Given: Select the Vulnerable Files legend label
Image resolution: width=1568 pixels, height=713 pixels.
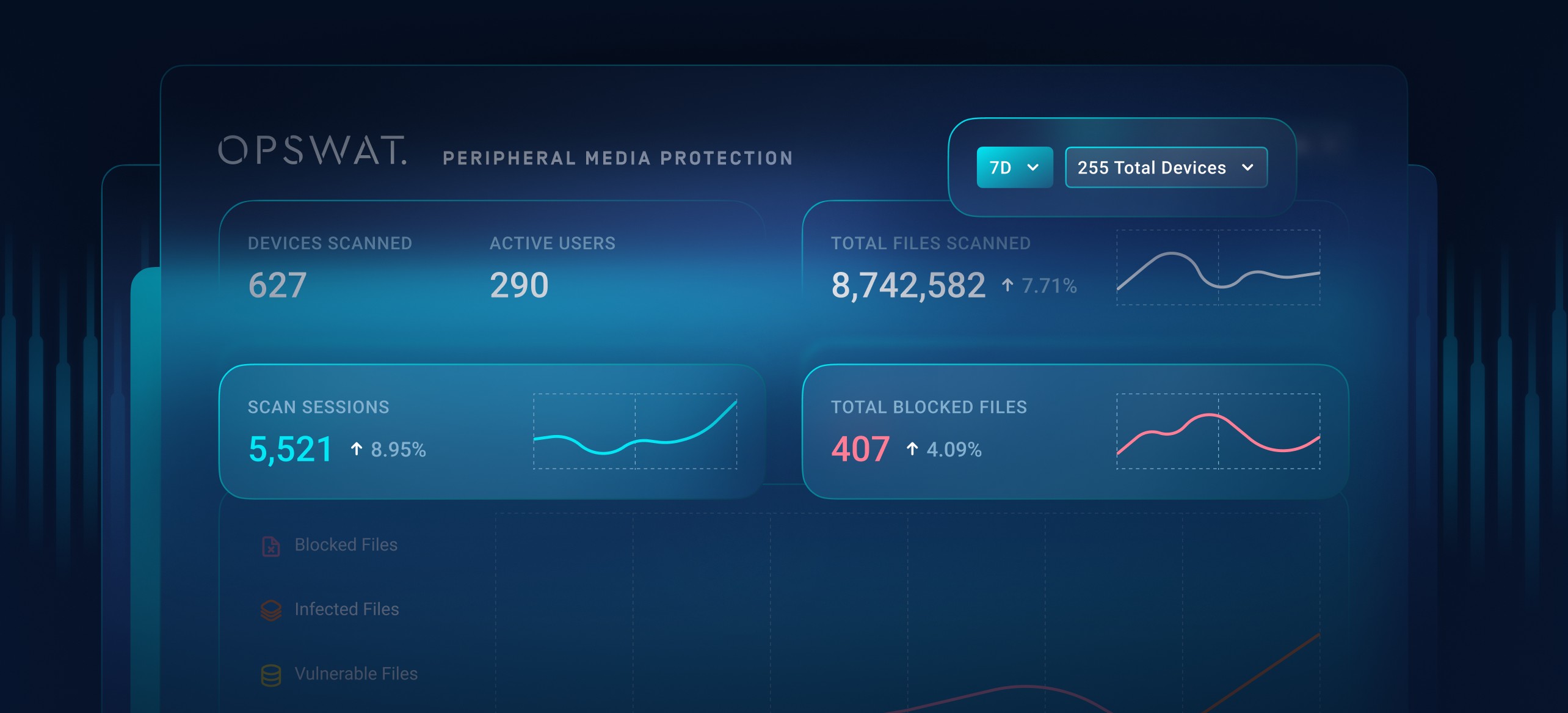Looking at the screenshot, I should [356, 674].
